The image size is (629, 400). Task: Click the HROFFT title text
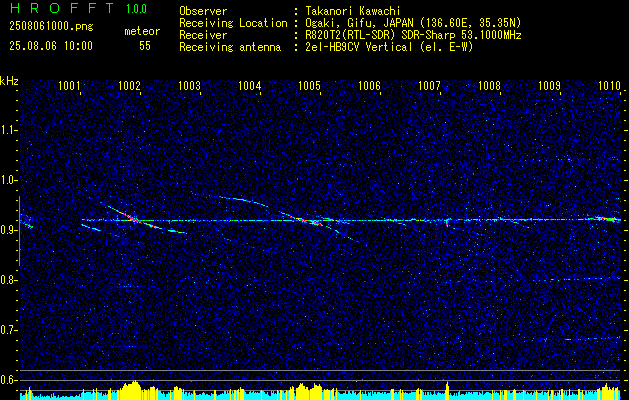62,8
